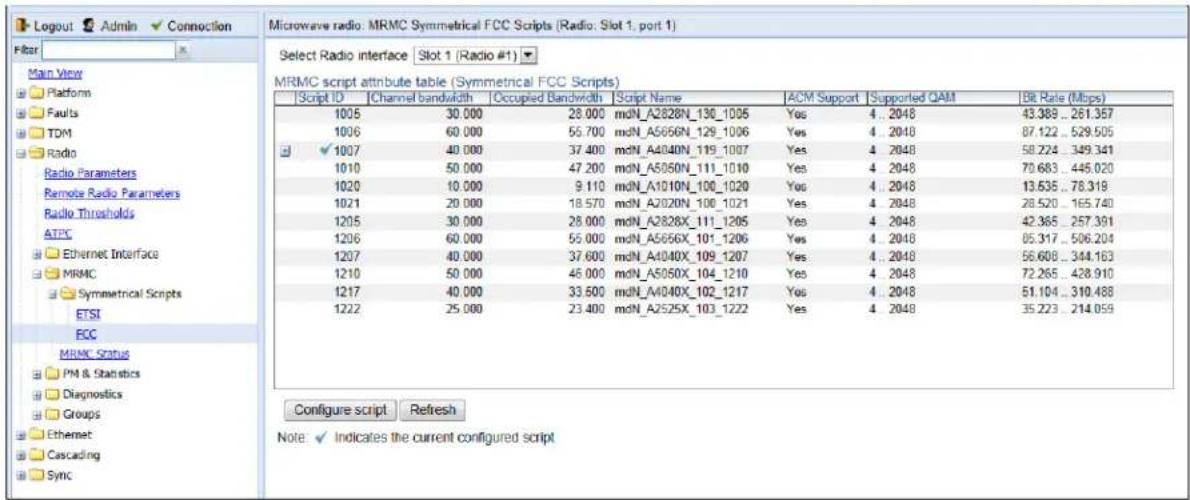Image resolution: width=1190 pixels, height=500 pixels.
Task: Click the Radio open folder icon
Action: 38,154
